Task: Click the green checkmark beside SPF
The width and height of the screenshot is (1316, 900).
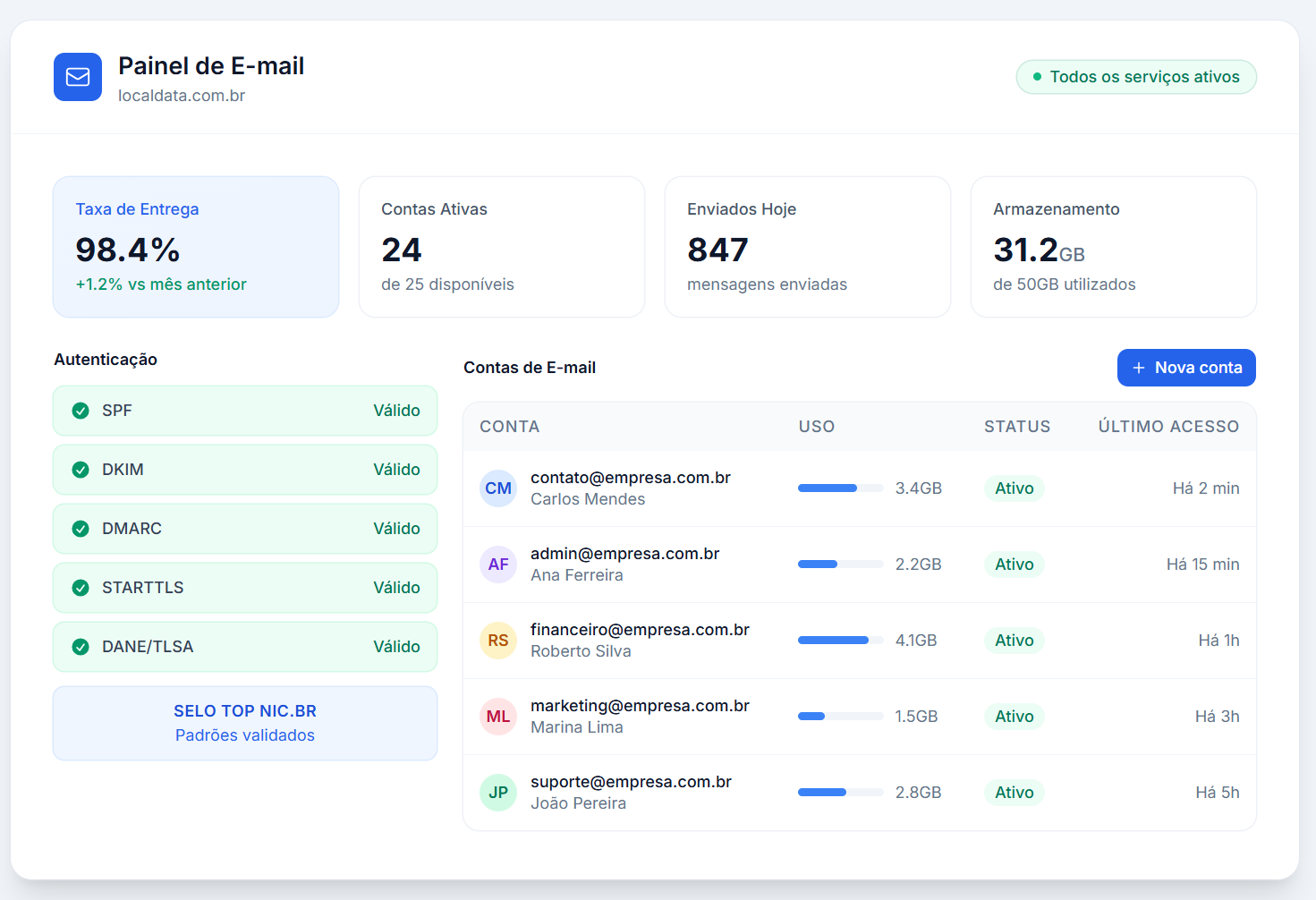Action: [81, 410]
